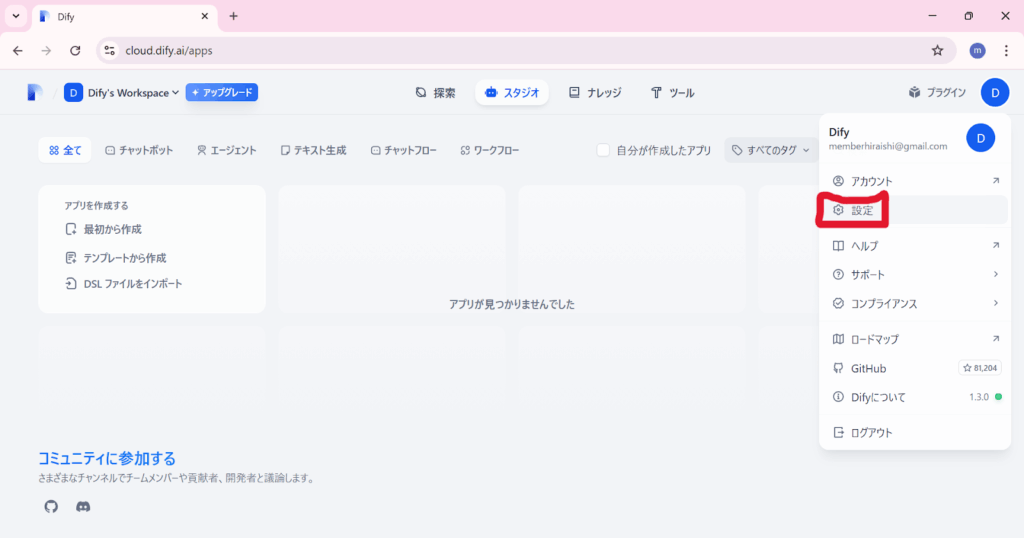Open Difyについて about entry
Viewport: 1024px width, 538px height.
click(x=915, y=397)
